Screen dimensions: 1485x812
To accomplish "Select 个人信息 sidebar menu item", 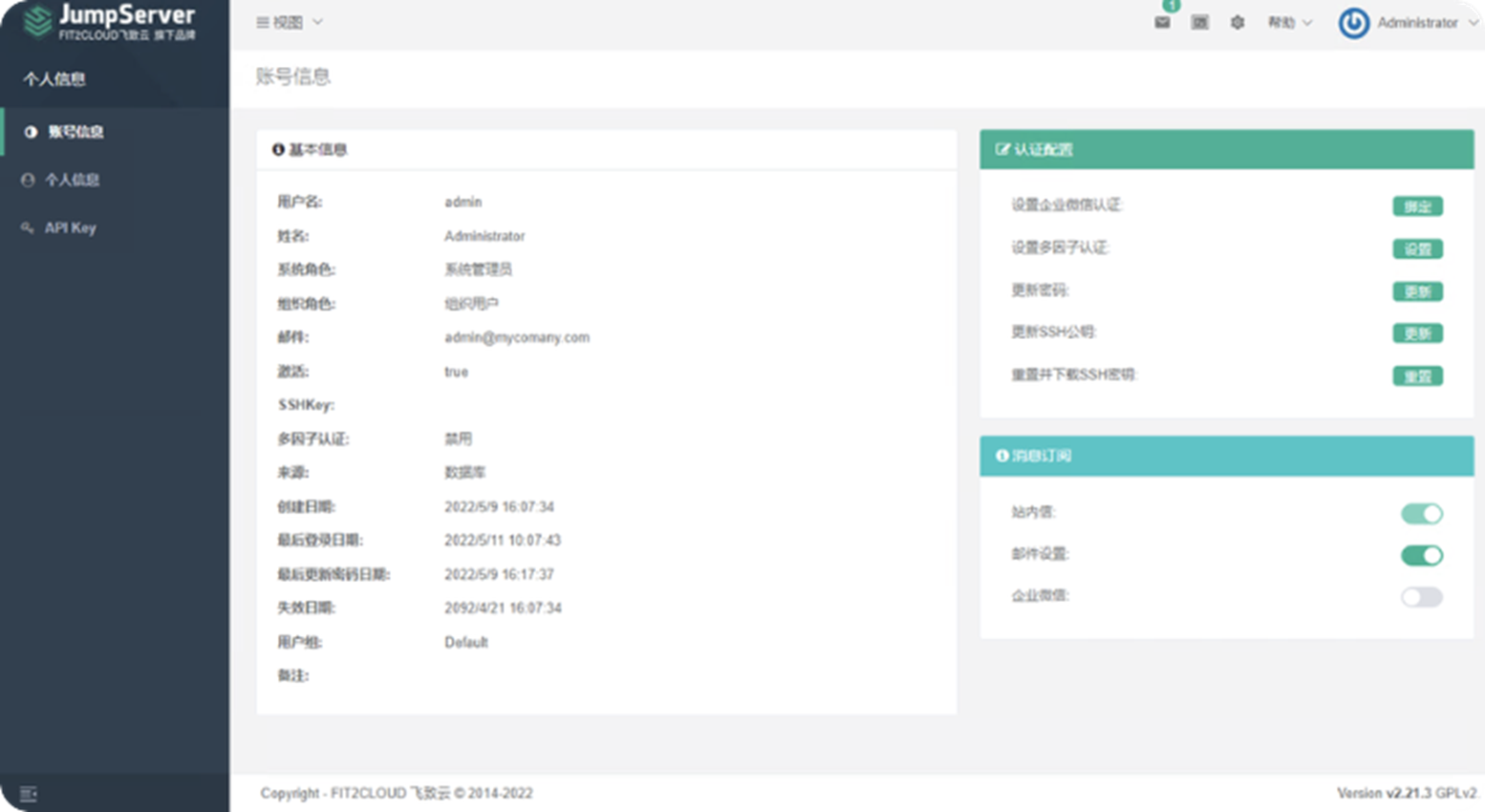I will click(115, 180).
